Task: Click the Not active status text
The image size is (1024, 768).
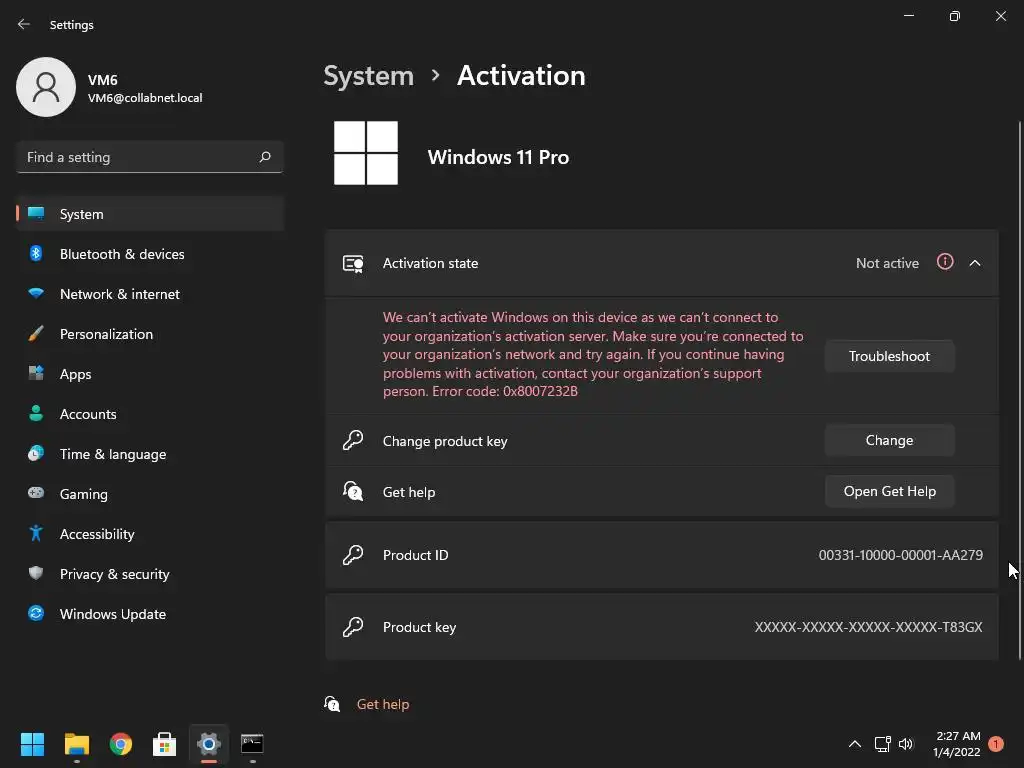Action: tap(887, 263)
